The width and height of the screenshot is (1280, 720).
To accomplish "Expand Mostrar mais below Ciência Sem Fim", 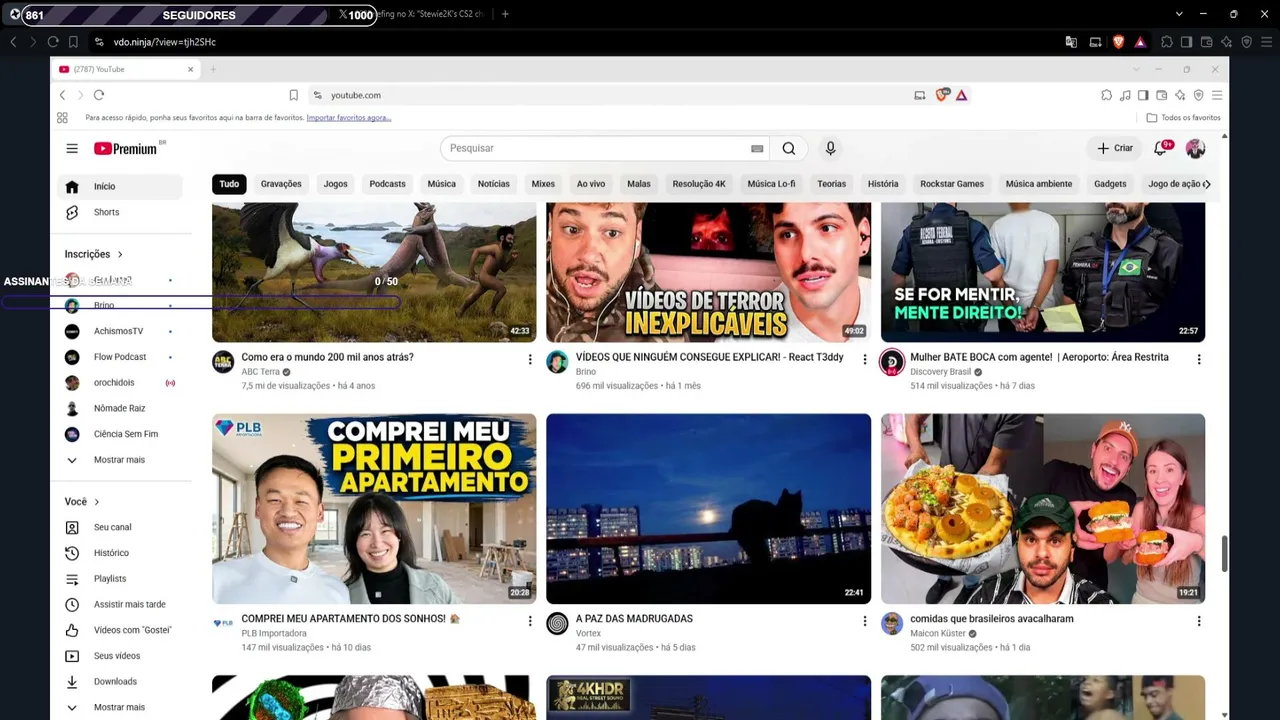I will tap(120, 460).
